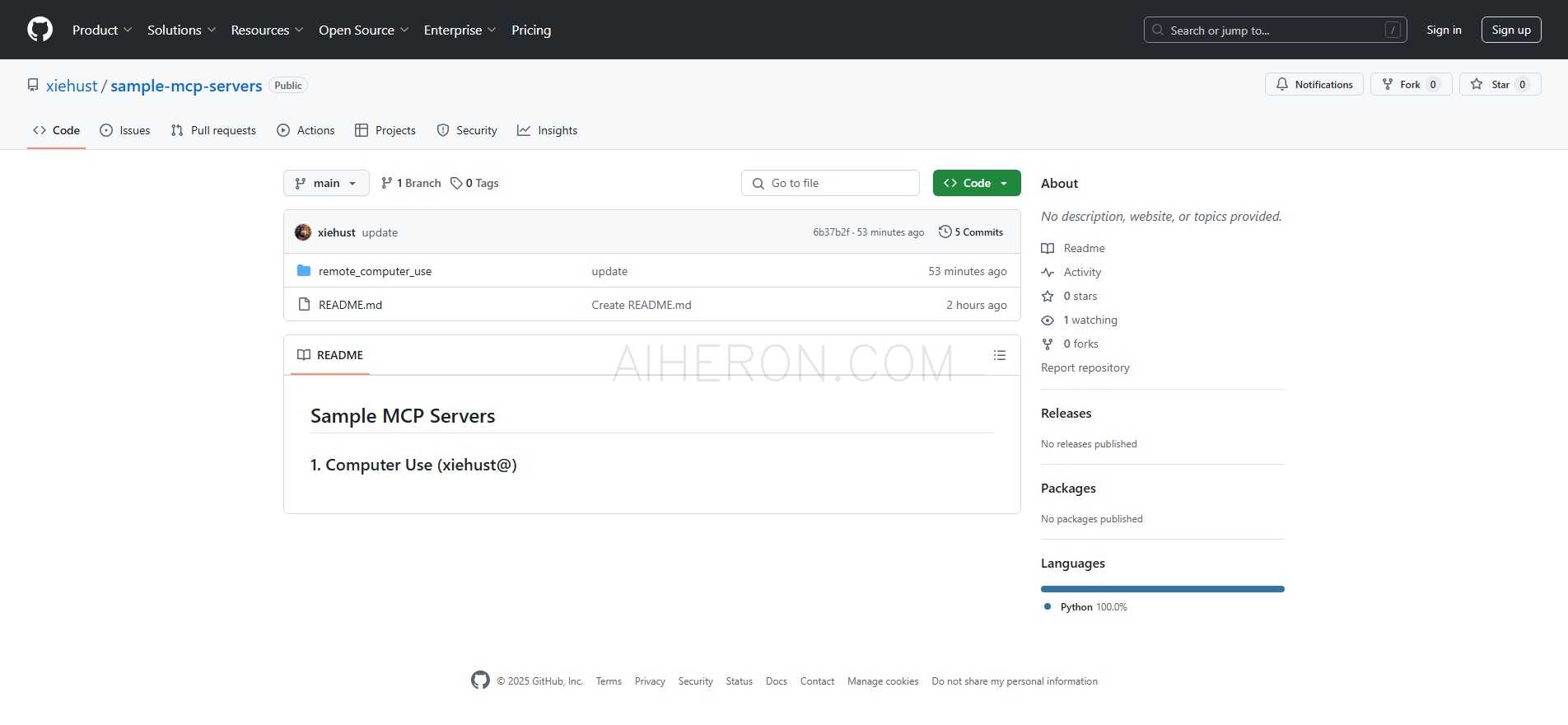Screen dimensions: 1568x725
Task: View the 0 stars link
Action: point(1069,296)
